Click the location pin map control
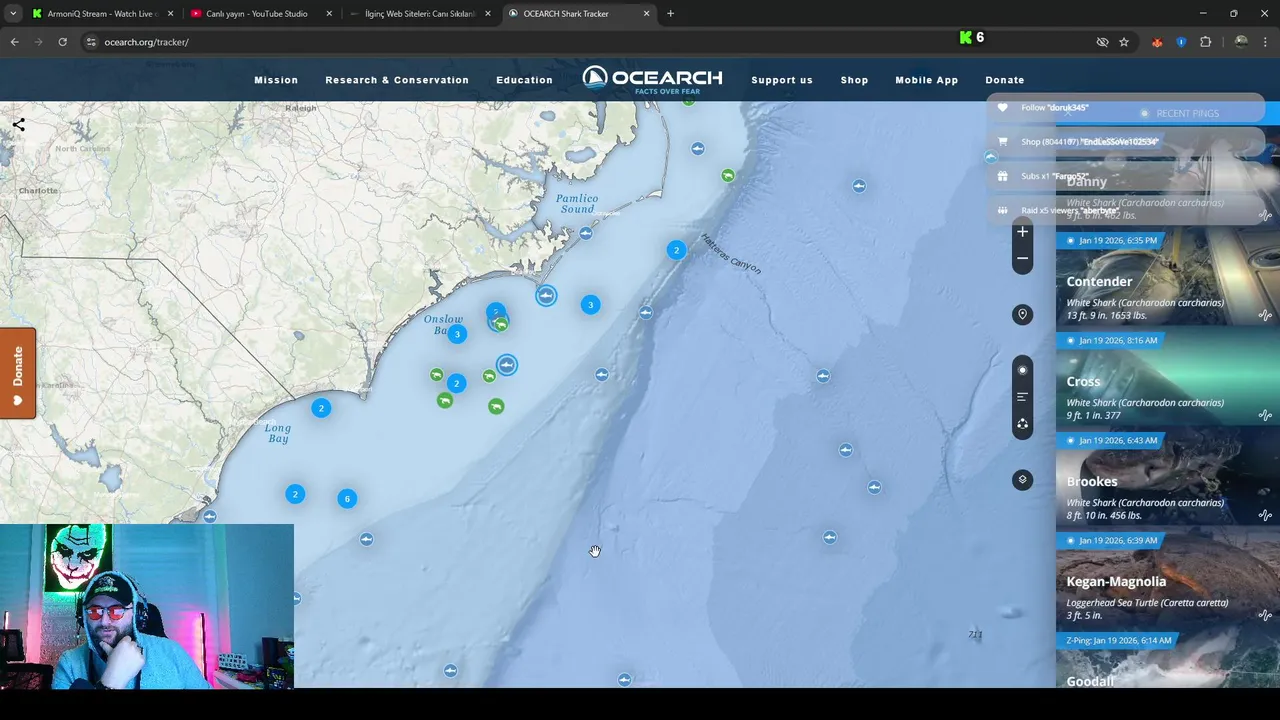This screenshot has width=1280, height=720. point(1022,314)
